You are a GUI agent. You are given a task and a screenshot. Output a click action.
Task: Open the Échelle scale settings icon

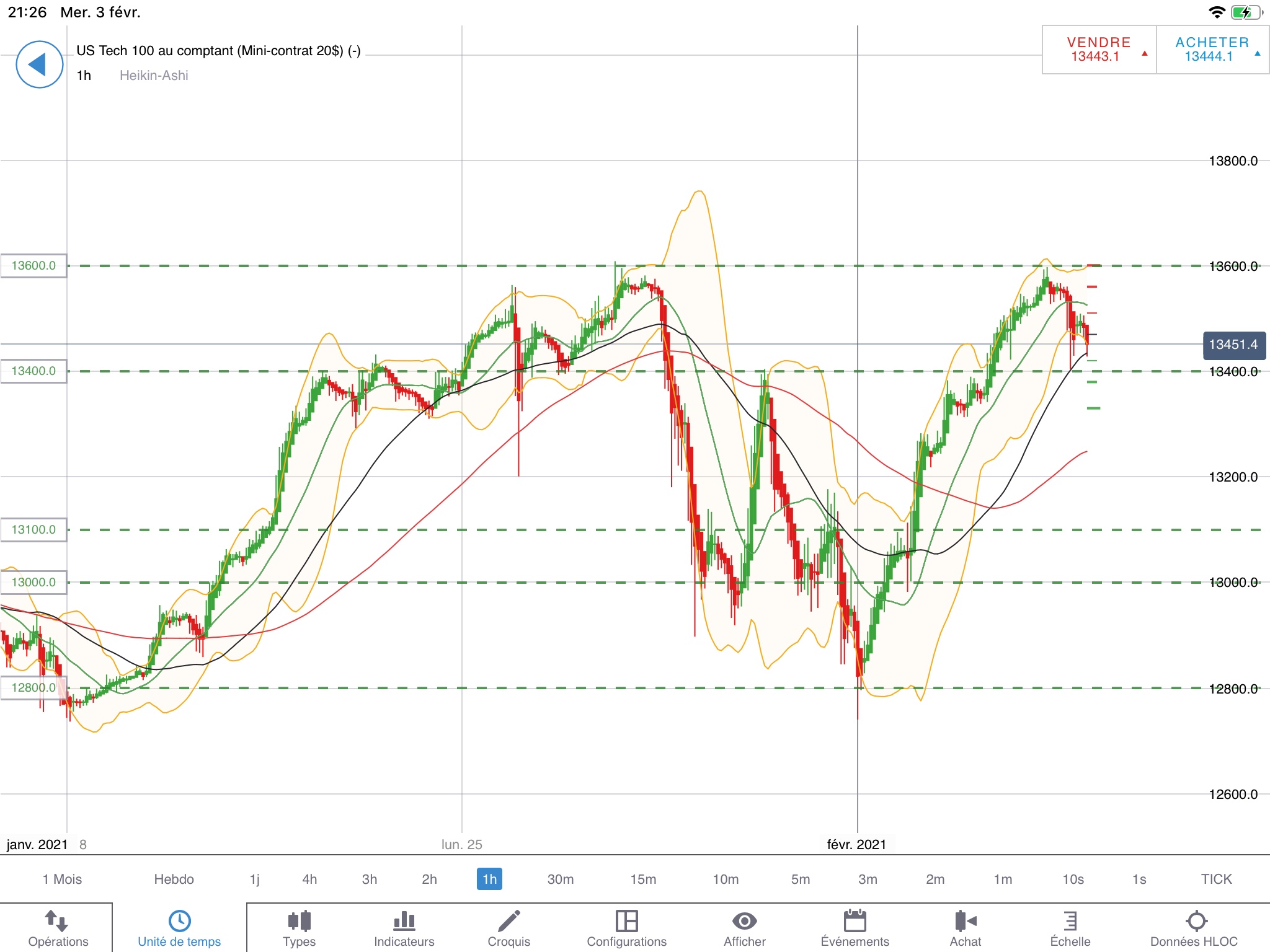click(x=1070, y=922)
